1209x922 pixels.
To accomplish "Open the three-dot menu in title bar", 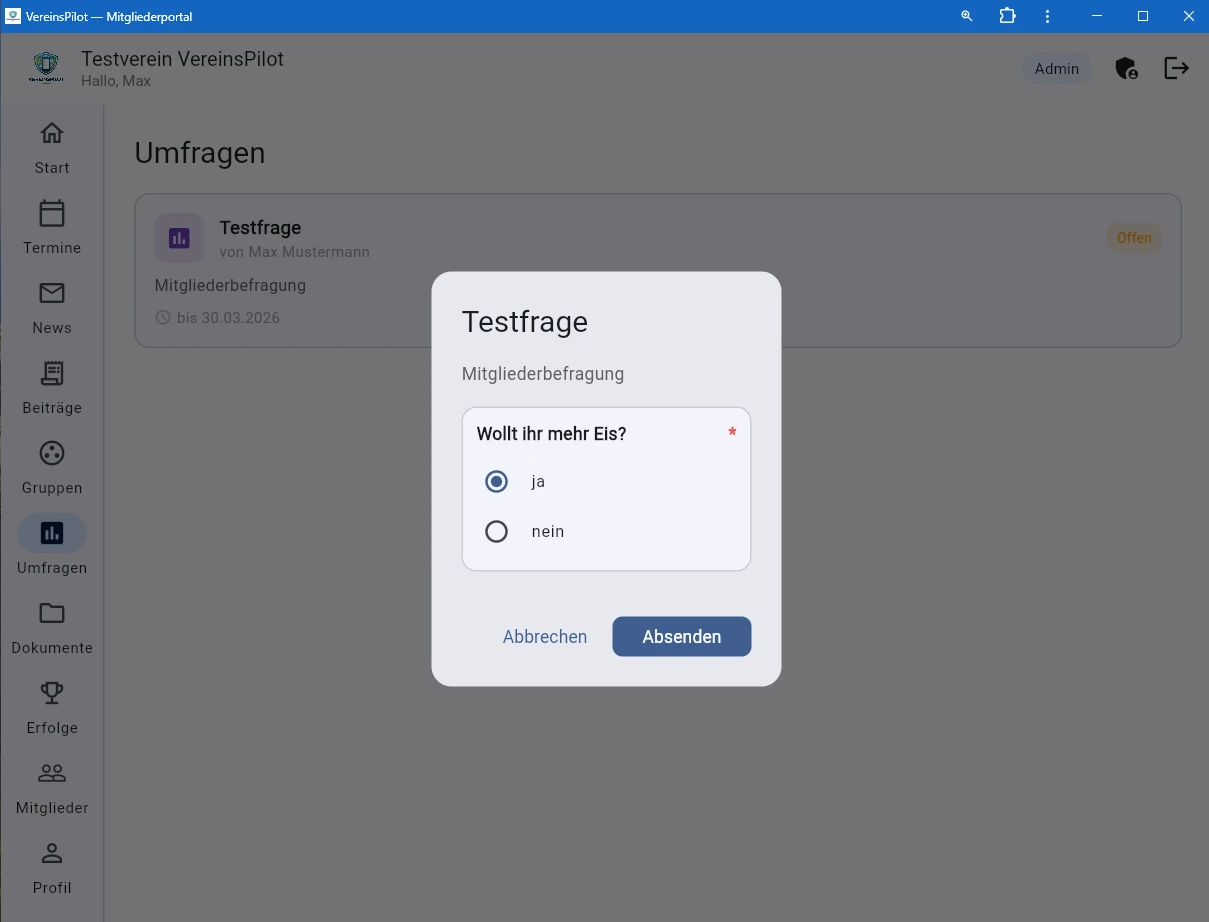I will 1047,16.
